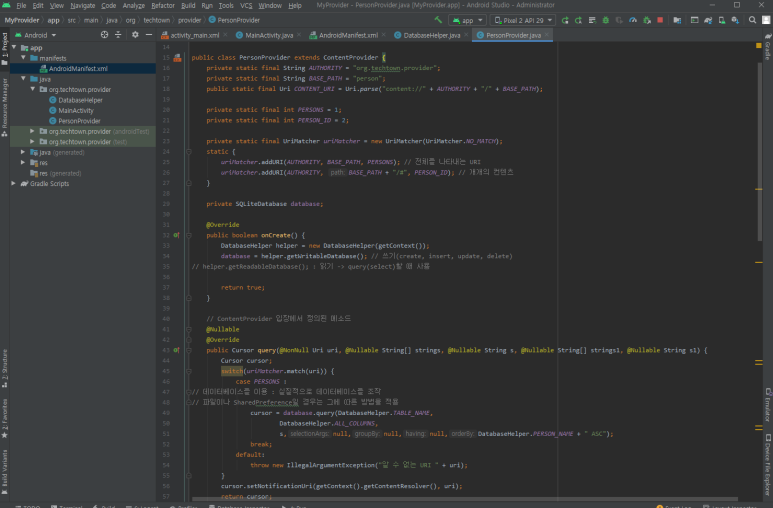Toggle the 1: Project tool window button
The width and height of the screenshot is (773, 508).
point(4,49)
